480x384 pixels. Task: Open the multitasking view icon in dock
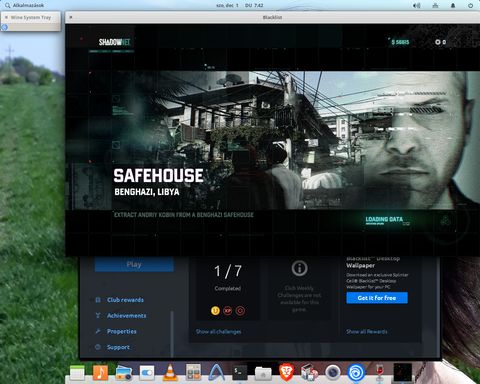[x=77, y=373]
